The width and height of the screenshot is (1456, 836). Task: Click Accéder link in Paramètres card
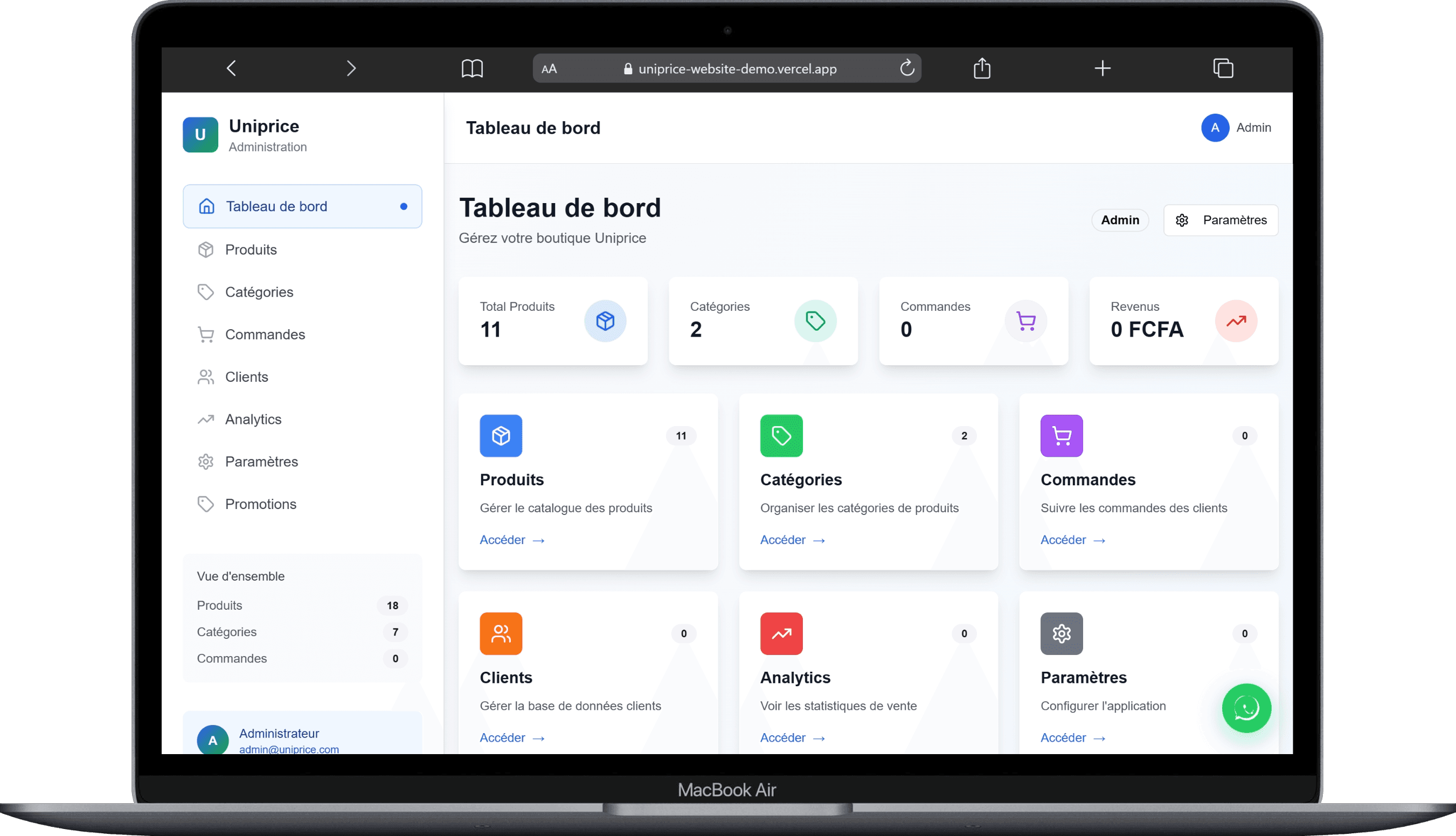coord(1072,738)
